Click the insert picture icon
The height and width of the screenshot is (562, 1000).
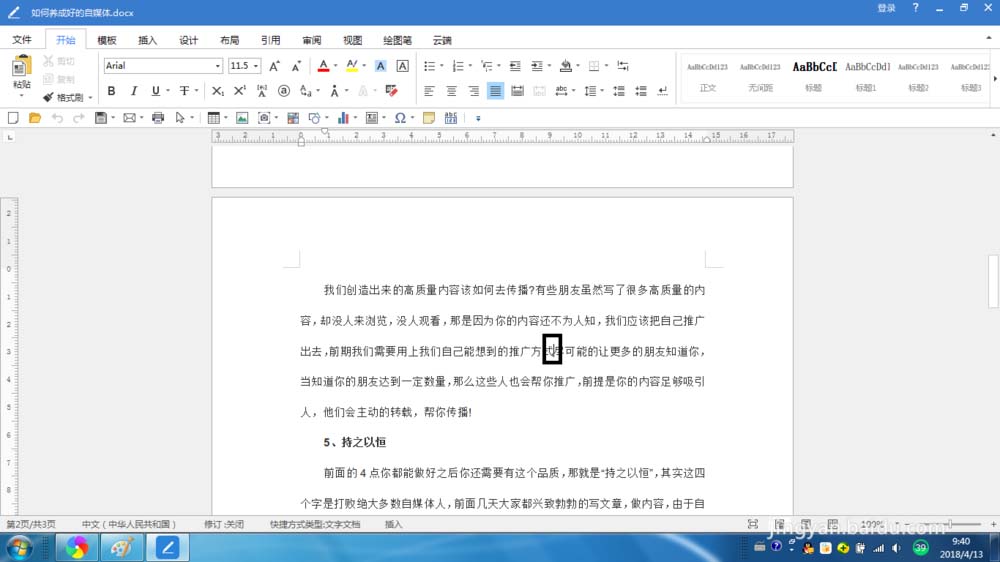pyautogui.click(x=241, y=118)
